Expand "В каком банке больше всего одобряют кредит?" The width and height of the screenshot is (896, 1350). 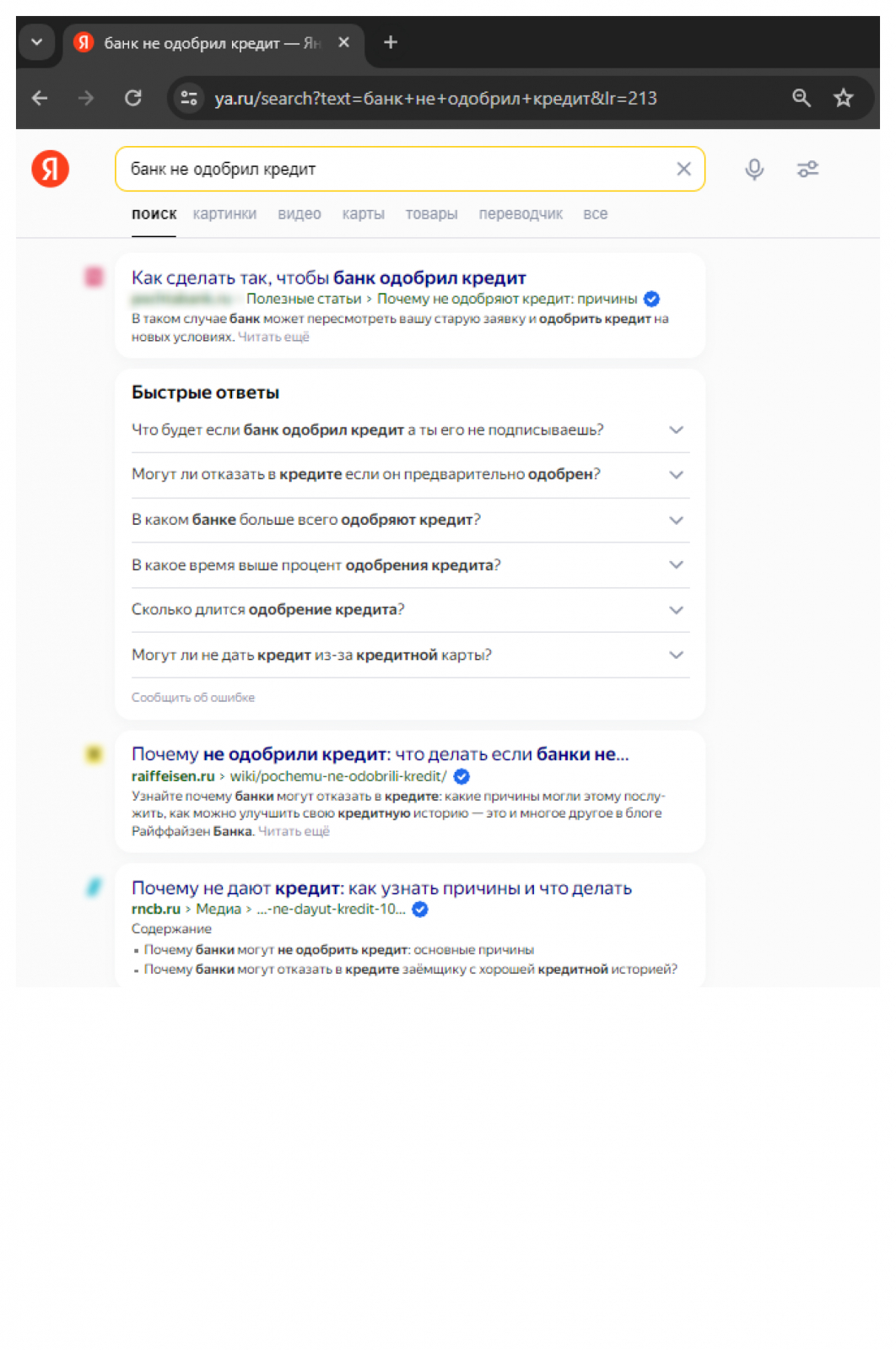point(676,520)
